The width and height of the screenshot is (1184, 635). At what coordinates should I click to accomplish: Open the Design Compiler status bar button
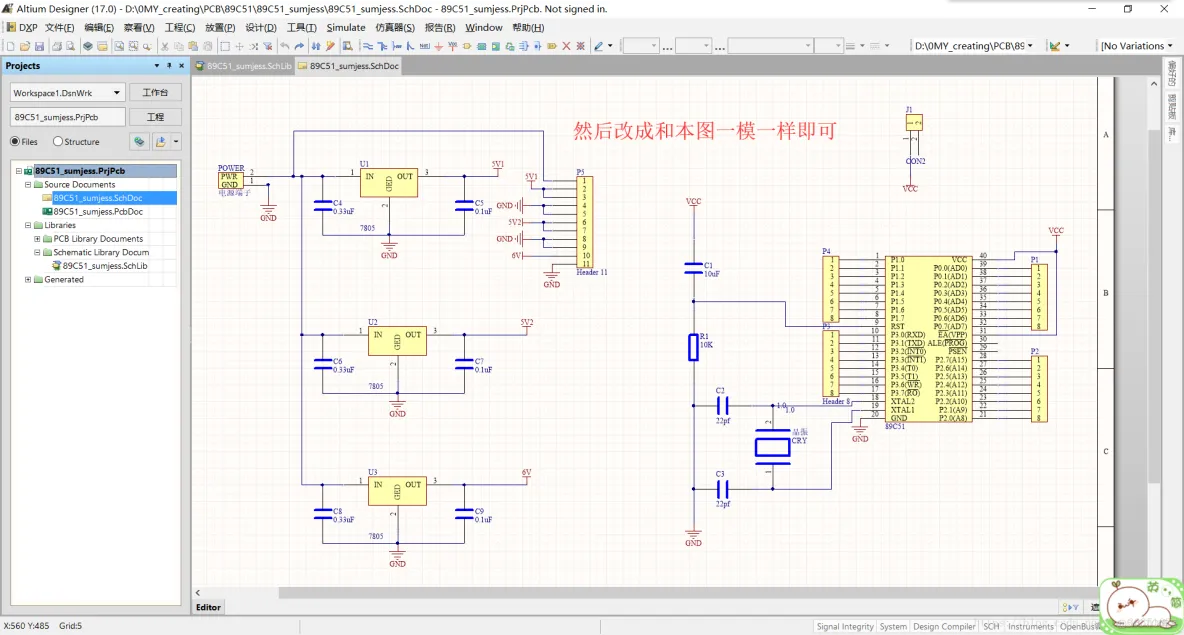pos(944,627)
